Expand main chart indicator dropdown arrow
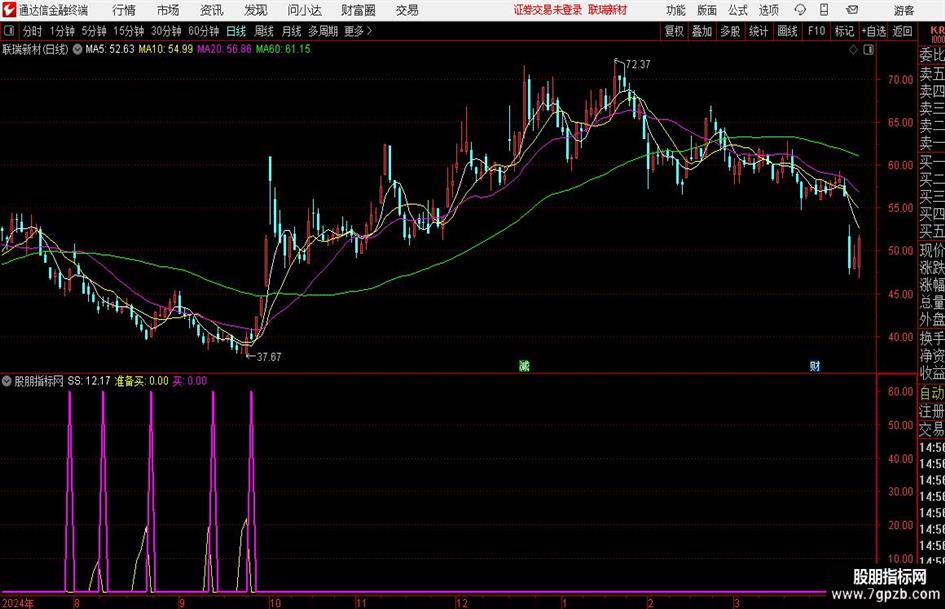The height and width of the screenshot is (609, 945). coord(77,49)
